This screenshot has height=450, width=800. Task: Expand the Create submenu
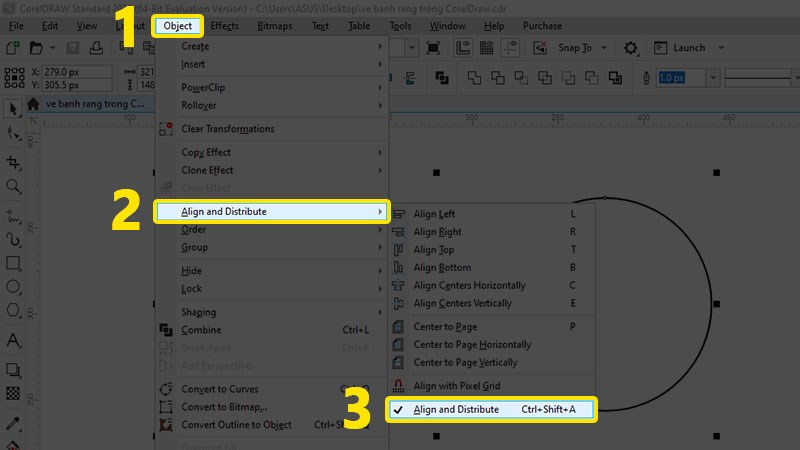tap(272, 46)
